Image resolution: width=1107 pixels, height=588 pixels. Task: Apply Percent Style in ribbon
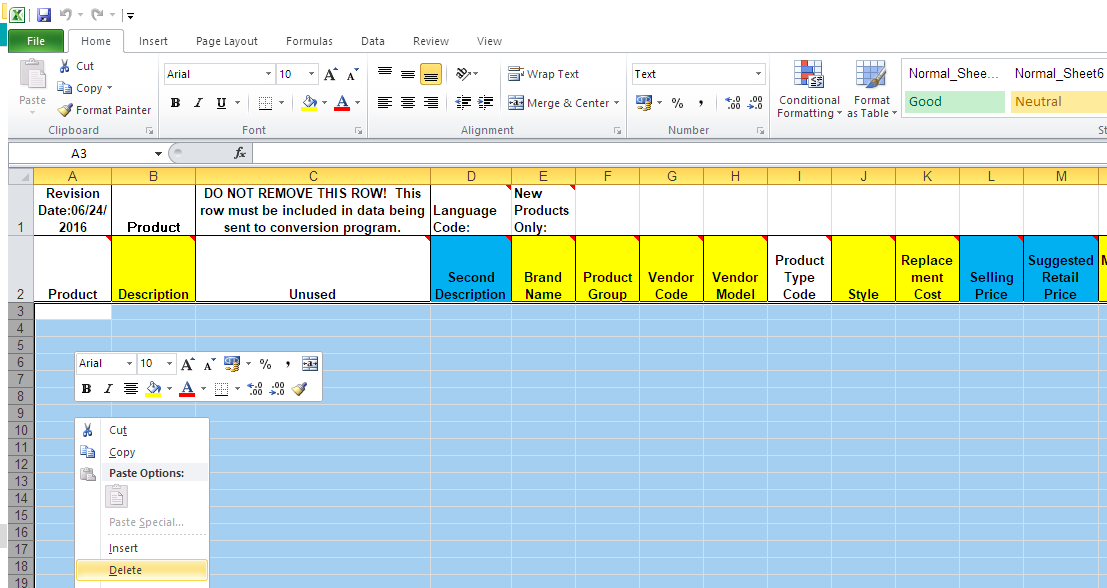coord(678,103)
